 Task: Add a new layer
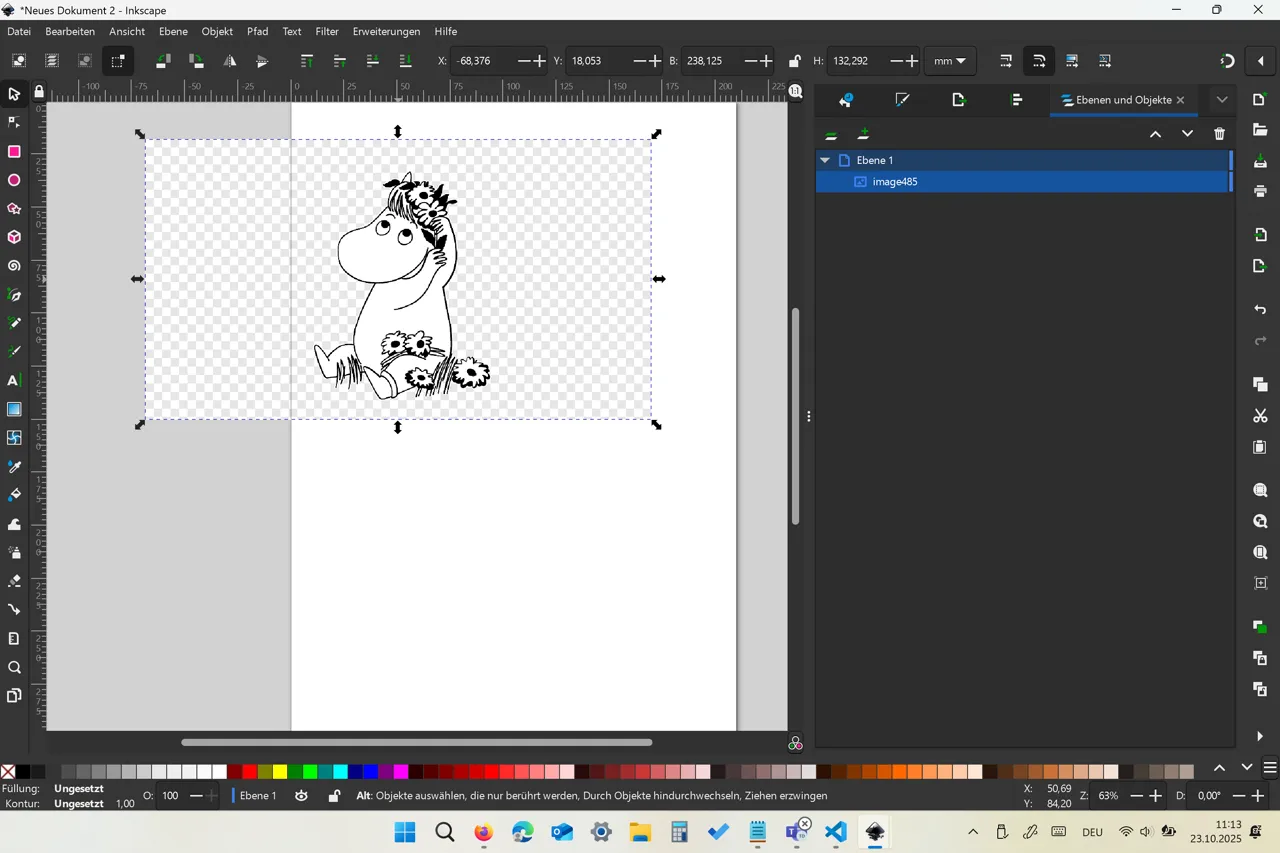point(863,134)
